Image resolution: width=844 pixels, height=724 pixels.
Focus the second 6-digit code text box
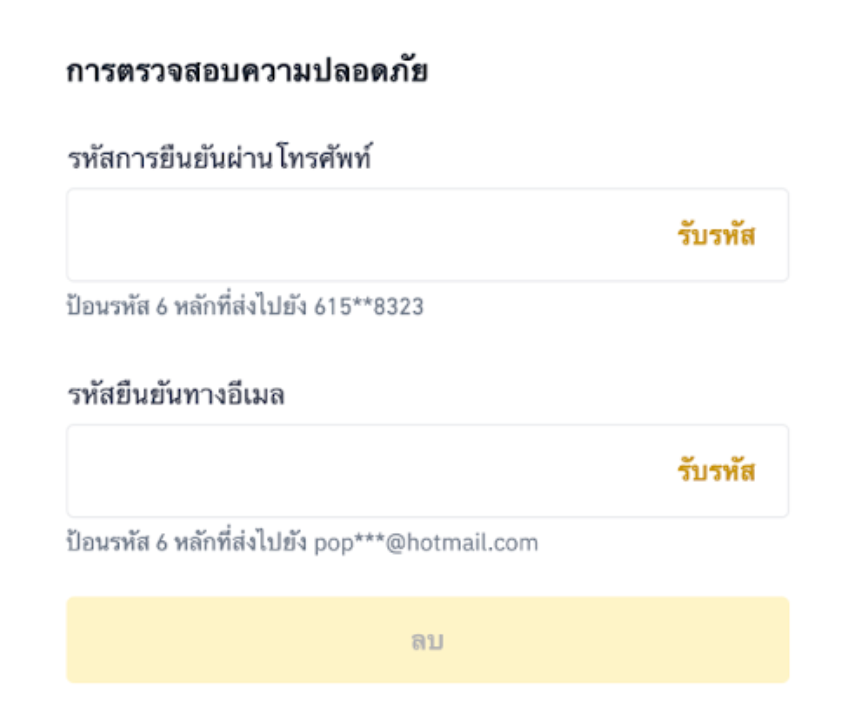point(360,471)
